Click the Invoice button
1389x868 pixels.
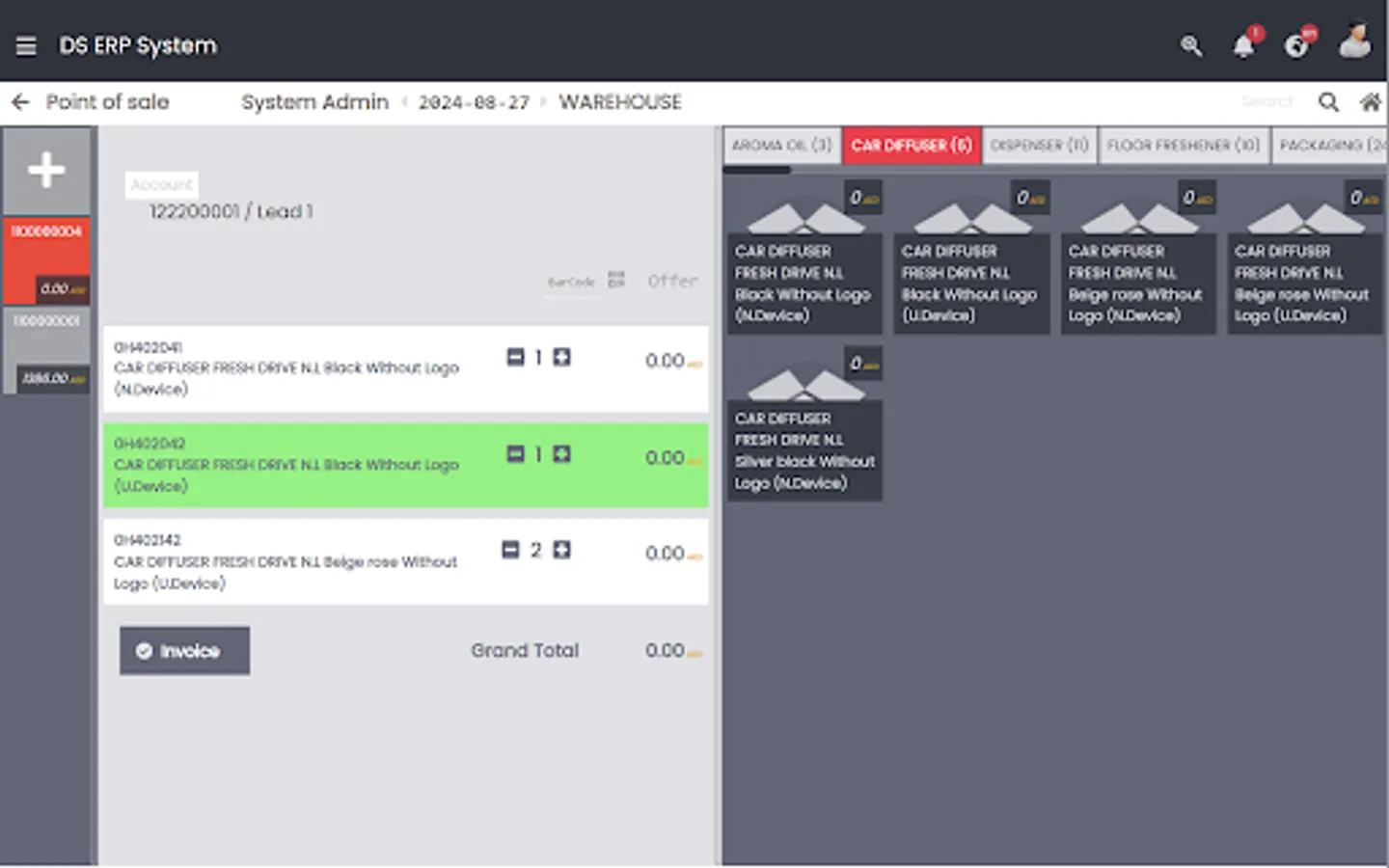[x=184, y=650]
